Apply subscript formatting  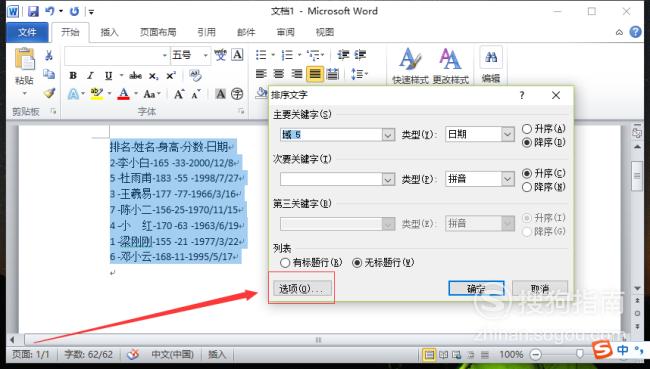coord(153,76)
